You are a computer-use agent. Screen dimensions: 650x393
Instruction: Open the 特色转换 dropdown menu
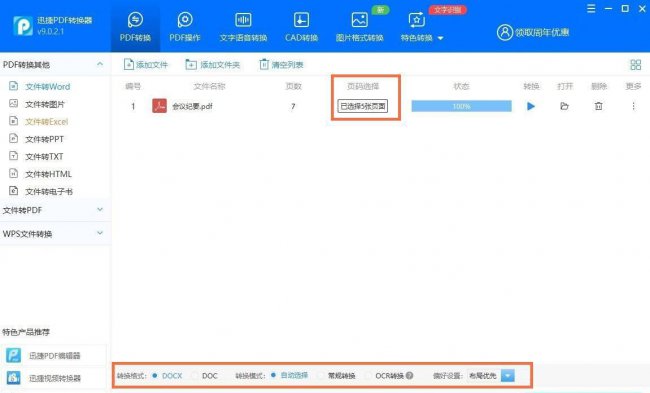422,27
